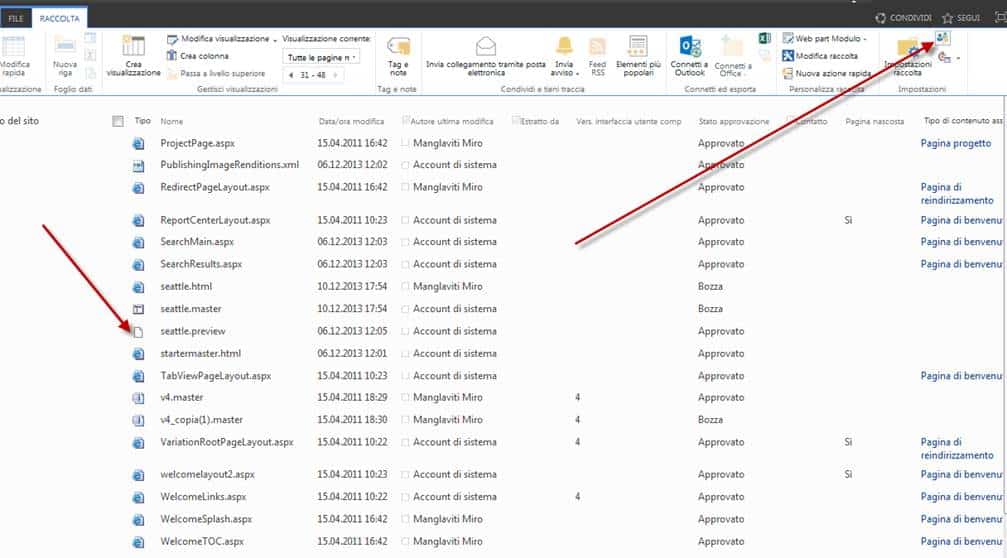Sort by Data/ora modifica column header
The width and height of the screenshot is (1007, 558).
click(x=351, y=121)
